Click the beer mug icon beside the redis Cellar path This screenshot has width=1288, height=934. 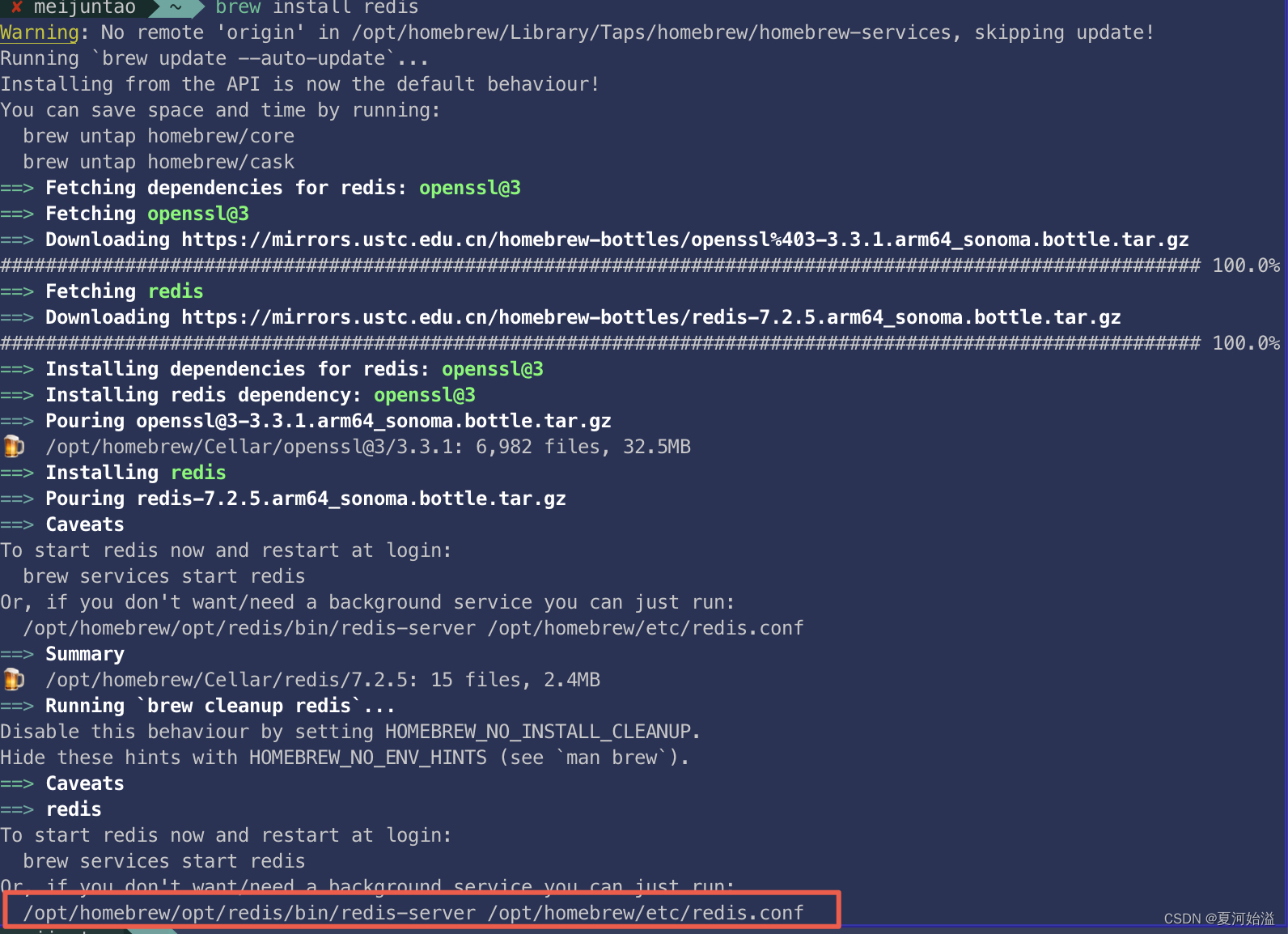14,679
